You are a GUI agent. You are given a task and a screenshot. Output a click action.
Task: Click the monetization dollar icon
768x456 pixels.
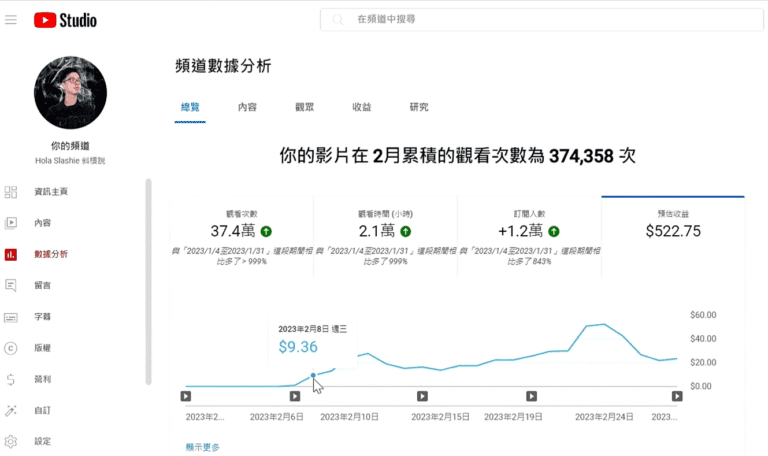[x=11, y=380]
